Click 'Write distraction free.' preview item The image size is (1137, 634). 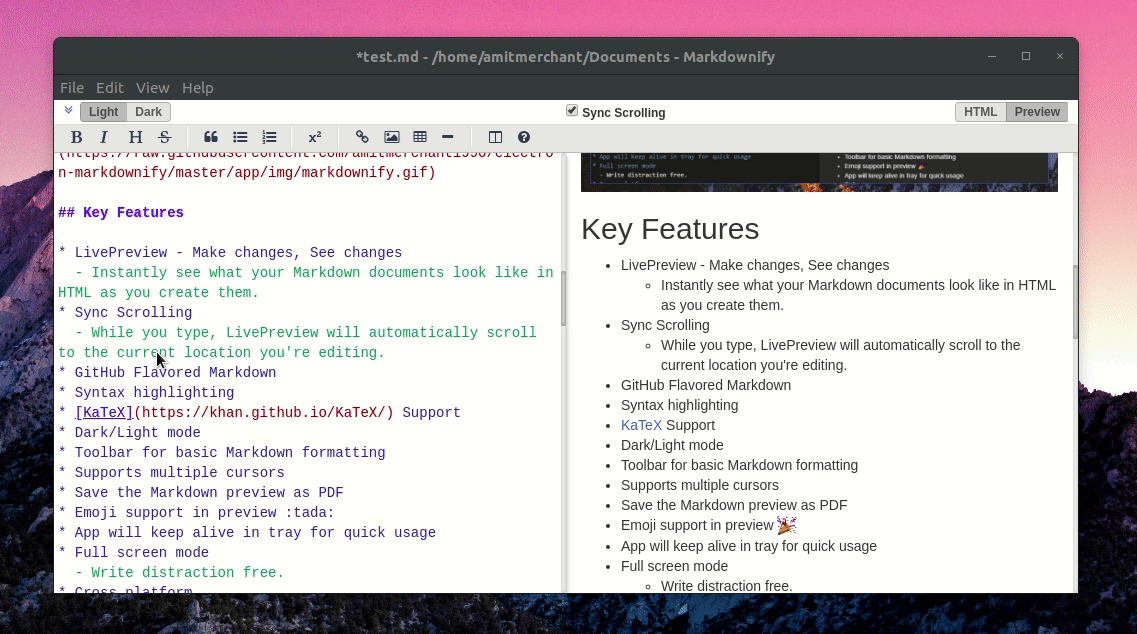pyautogui.click(x=727, y=586)
